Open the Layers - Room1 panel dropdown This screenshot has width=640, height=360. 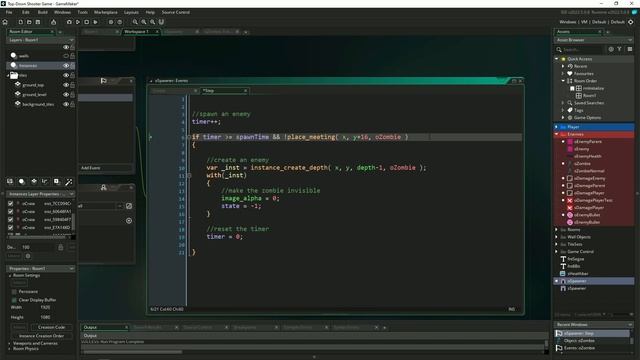[71, 40]
